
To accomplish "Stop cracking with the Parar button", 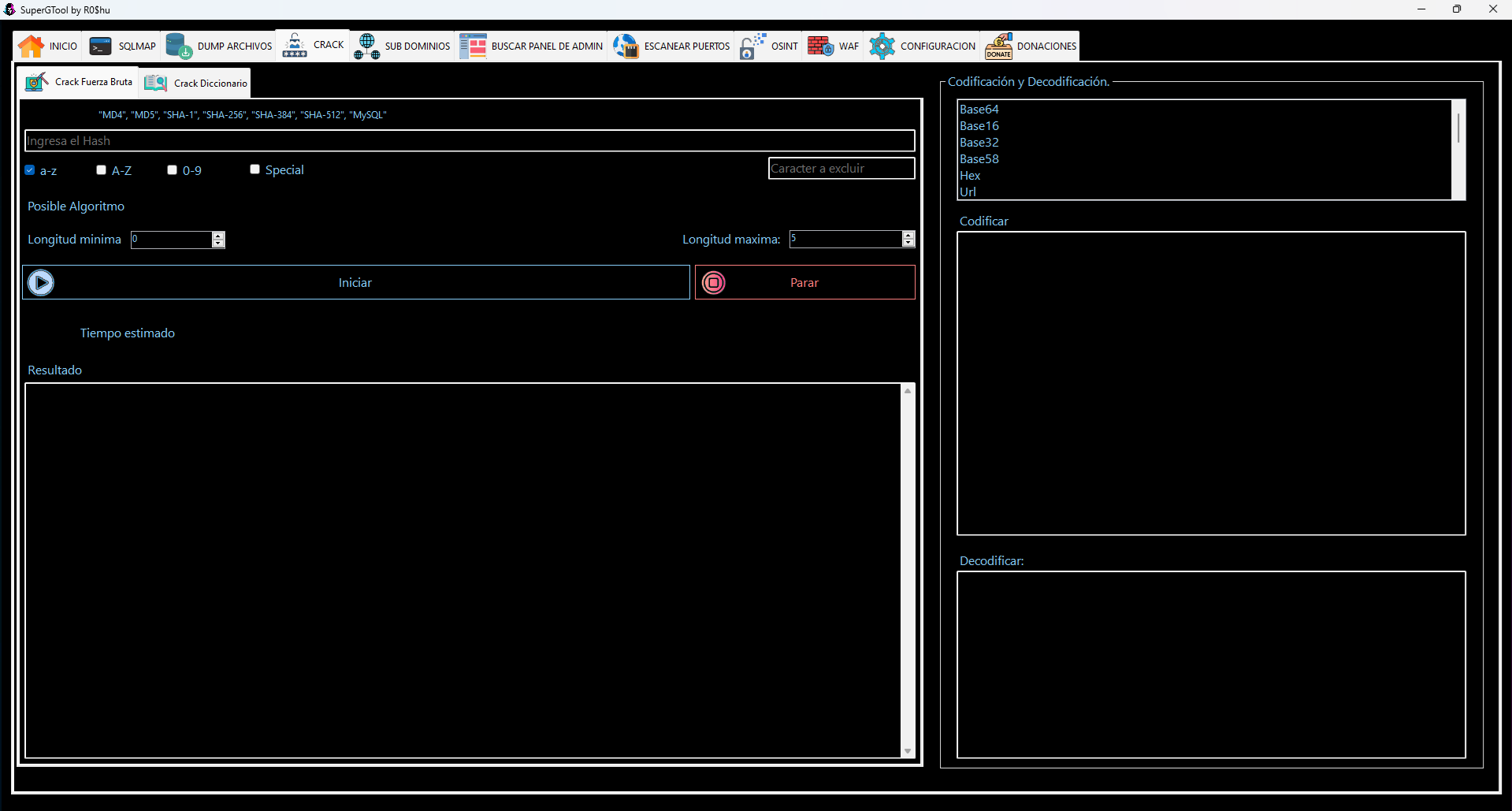I will coord(805,282).
